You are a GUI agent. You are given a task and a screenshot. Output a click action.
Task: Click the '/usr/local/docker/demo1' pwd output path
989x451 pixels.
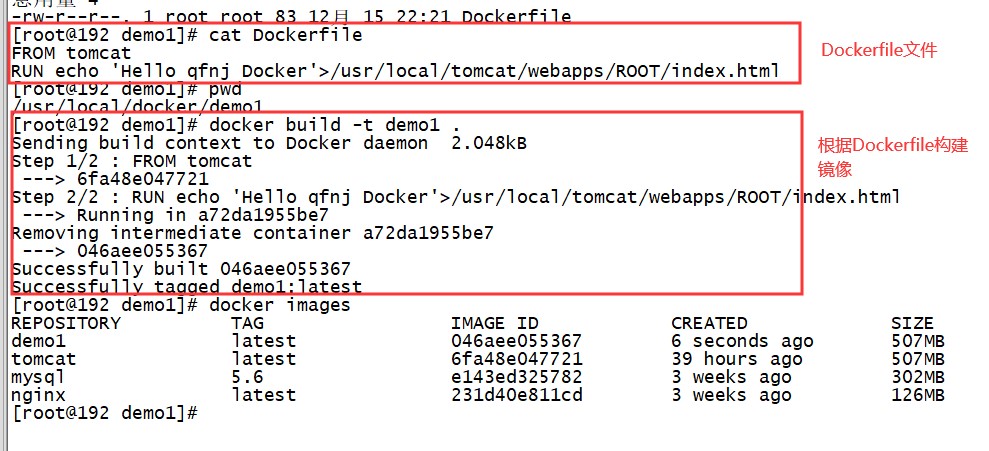137,107
